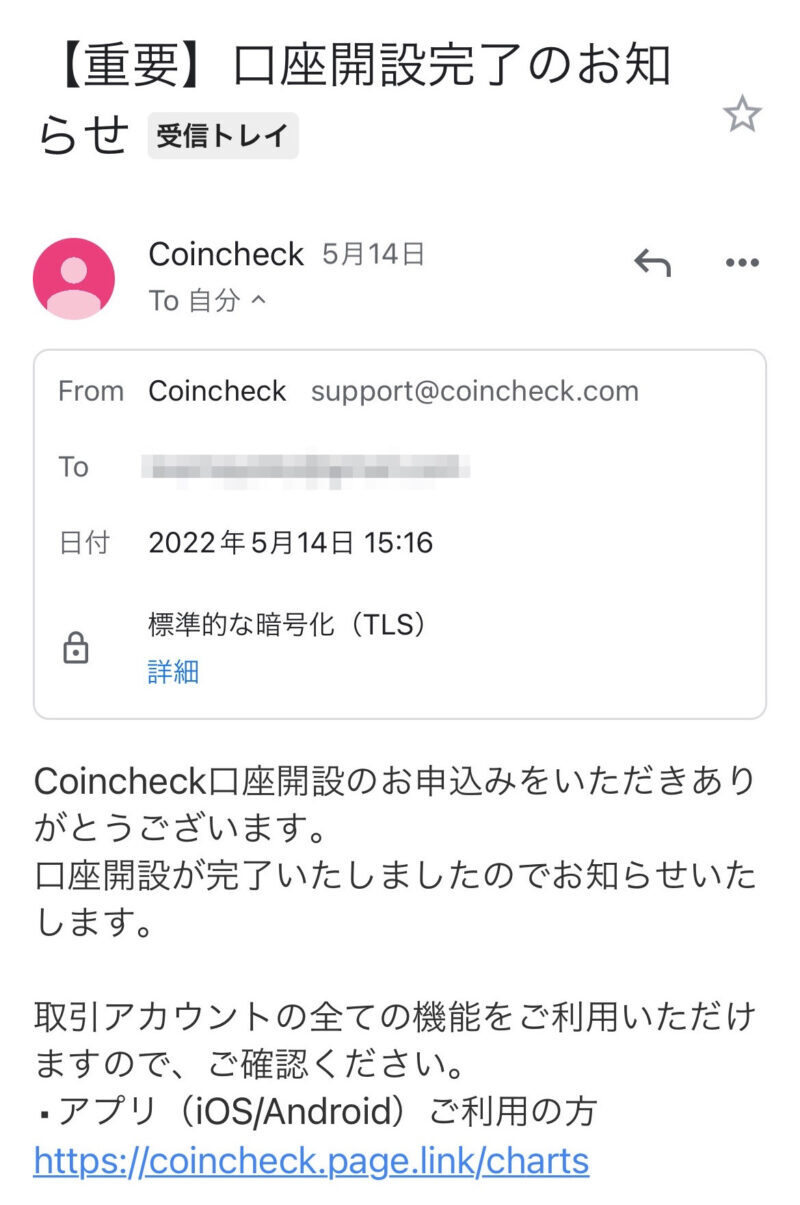Tap the pink Coincheck sender avatar
800x1205 pixels.
74,279
